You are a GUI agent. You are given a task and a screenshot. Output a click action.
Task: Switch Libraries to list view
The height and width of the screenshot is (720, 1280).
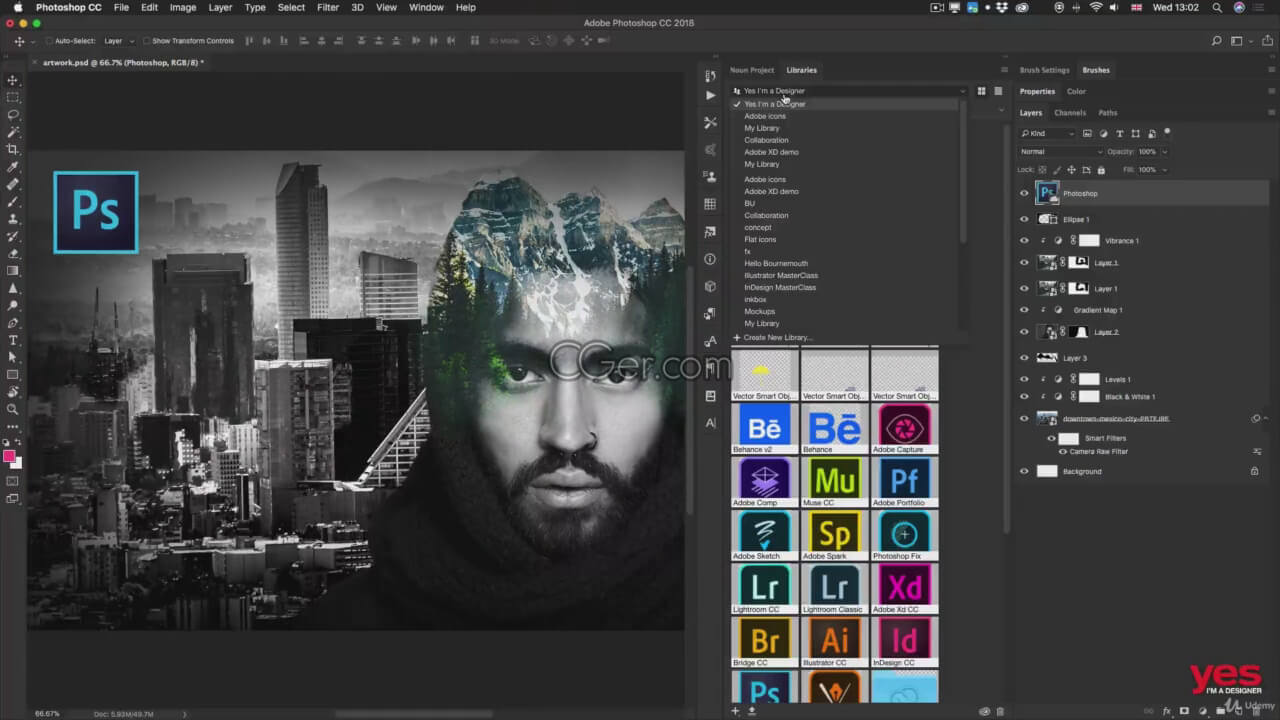click(998, 91)
